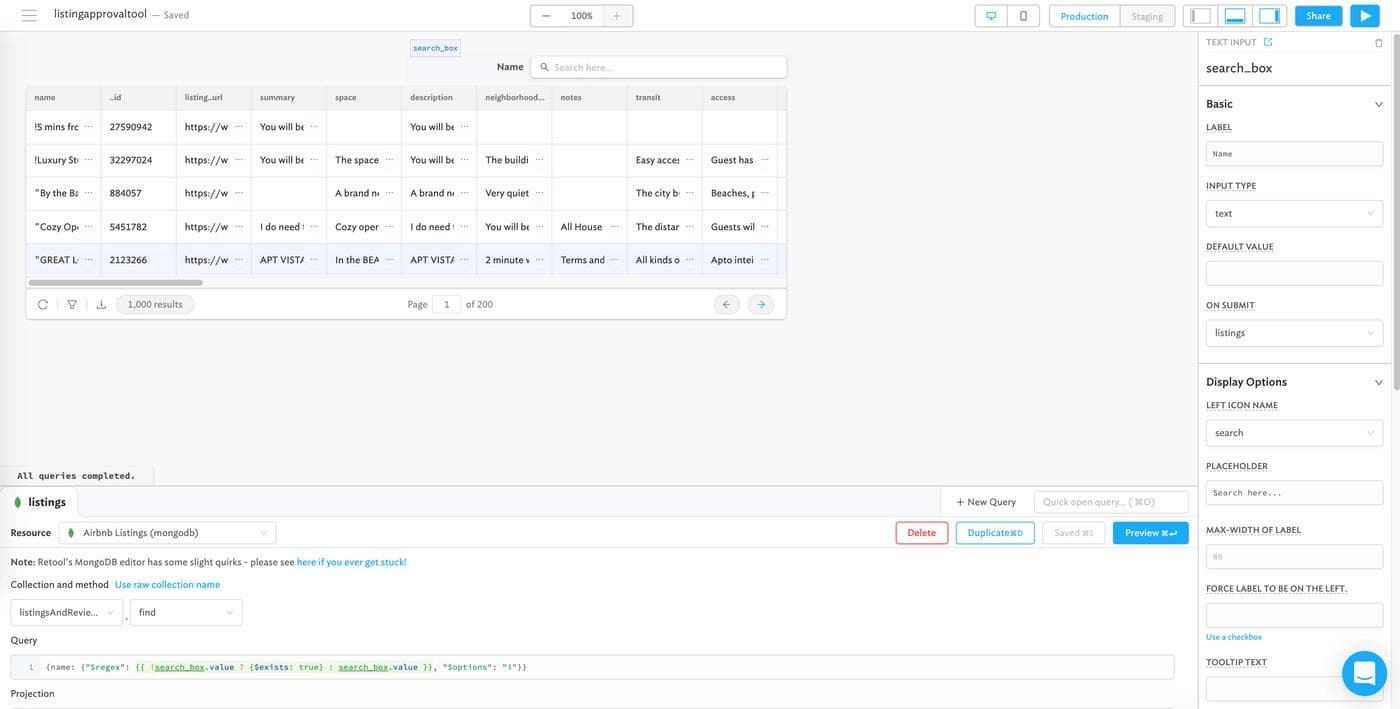Open the hamburger menu at top left
1400x709 pixels.
29,16
